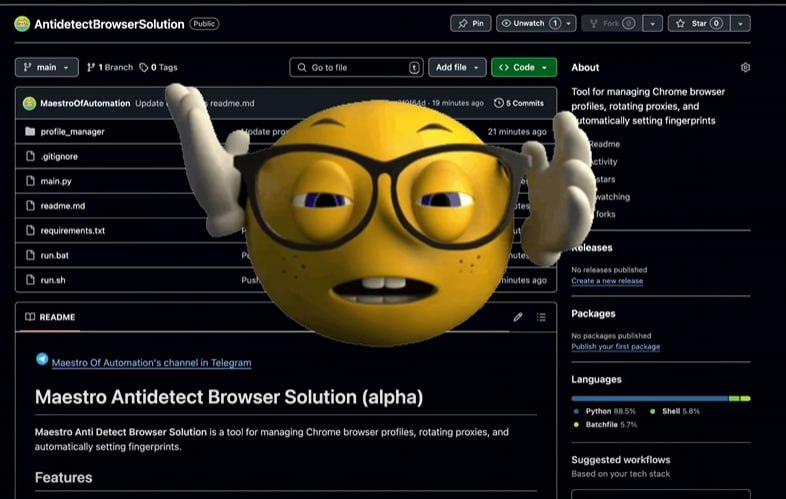Open the Star lists dropdown arrow
The width and height of the screenshot is (786, 499).
(740, 24)
